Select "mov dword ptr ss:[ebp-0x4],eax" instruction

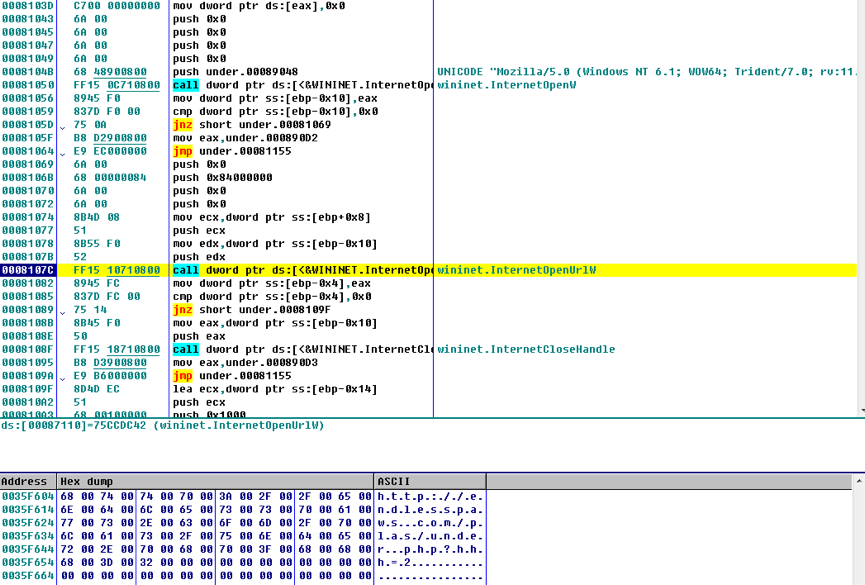coord(272,283)
